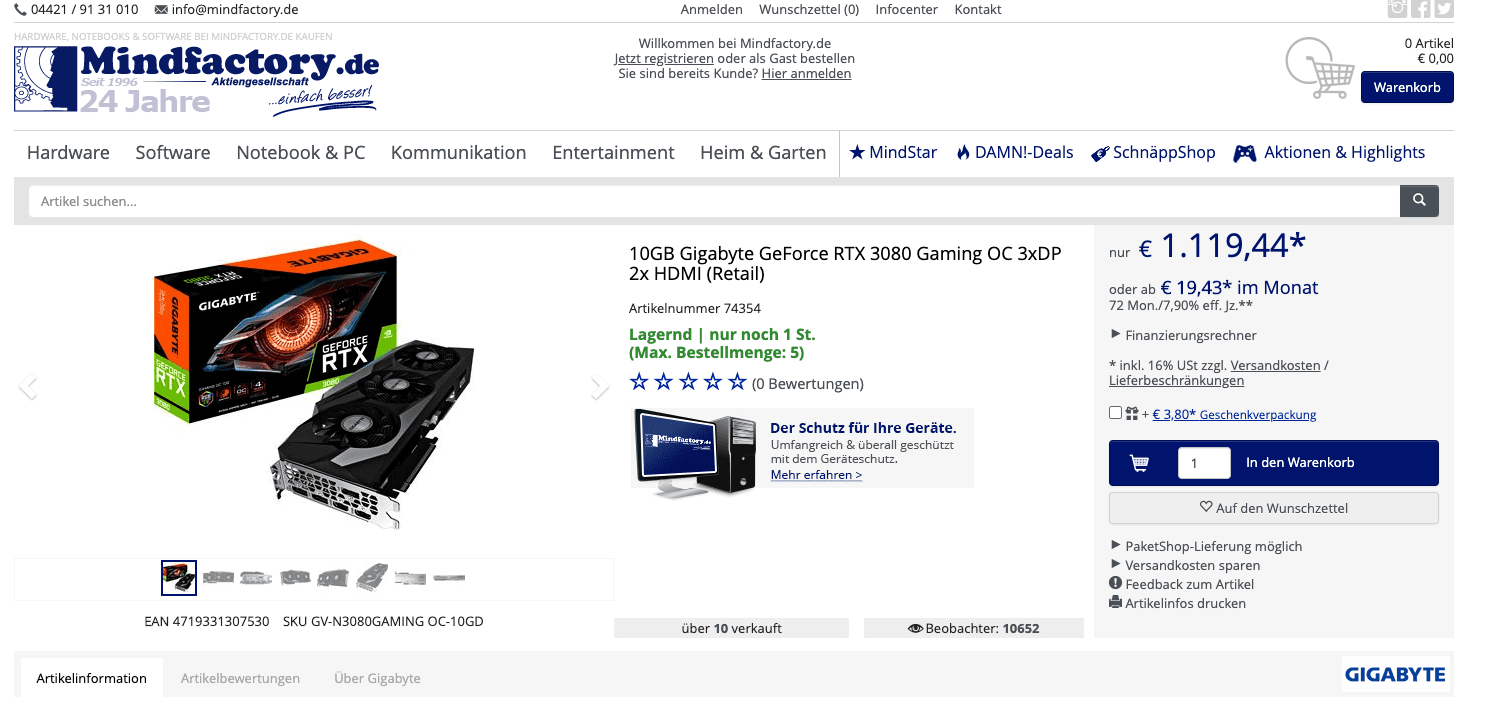This screenshot has height=712, width=1505.
Task: Click the envelope icon beside info@mindfactory.de
Action: point(161,10)
